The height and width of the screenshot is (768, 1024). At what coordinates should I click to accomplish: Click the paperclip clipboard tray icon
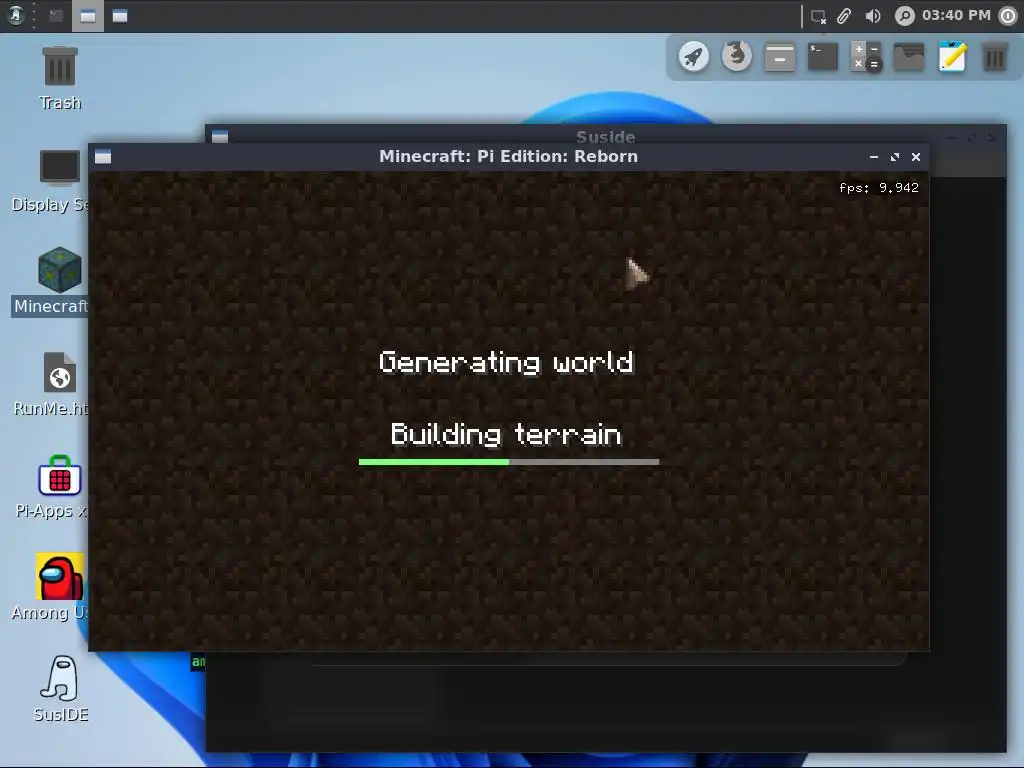point(844,16)
